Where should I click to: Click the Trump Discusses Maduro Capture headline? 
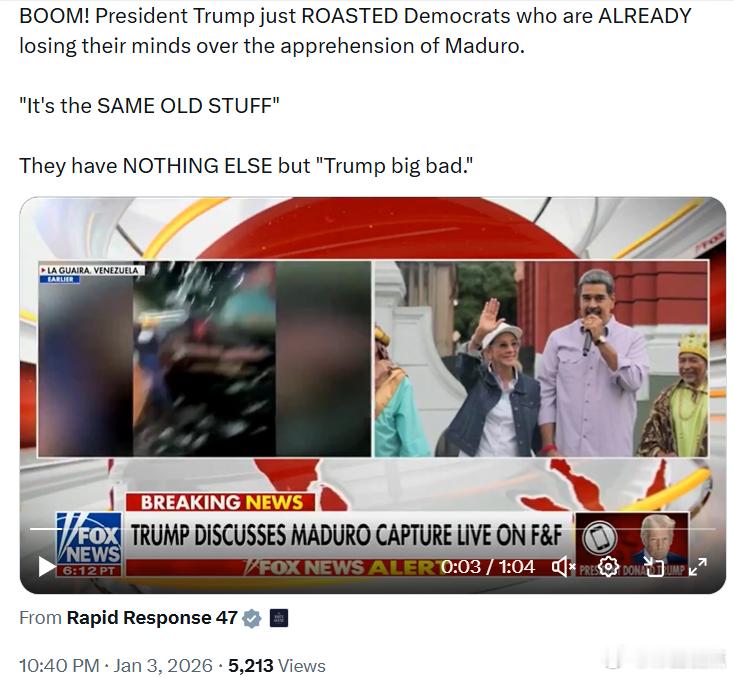pos(346,535)
